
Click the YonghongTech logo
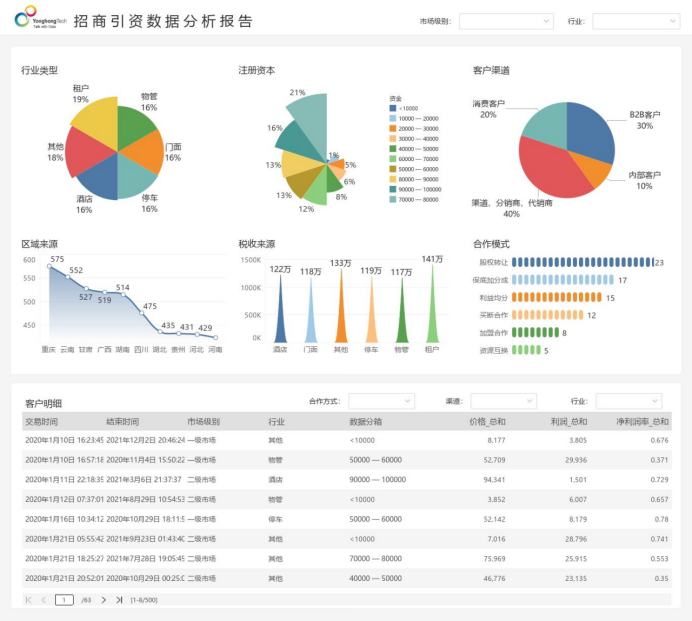coord(37,21)
